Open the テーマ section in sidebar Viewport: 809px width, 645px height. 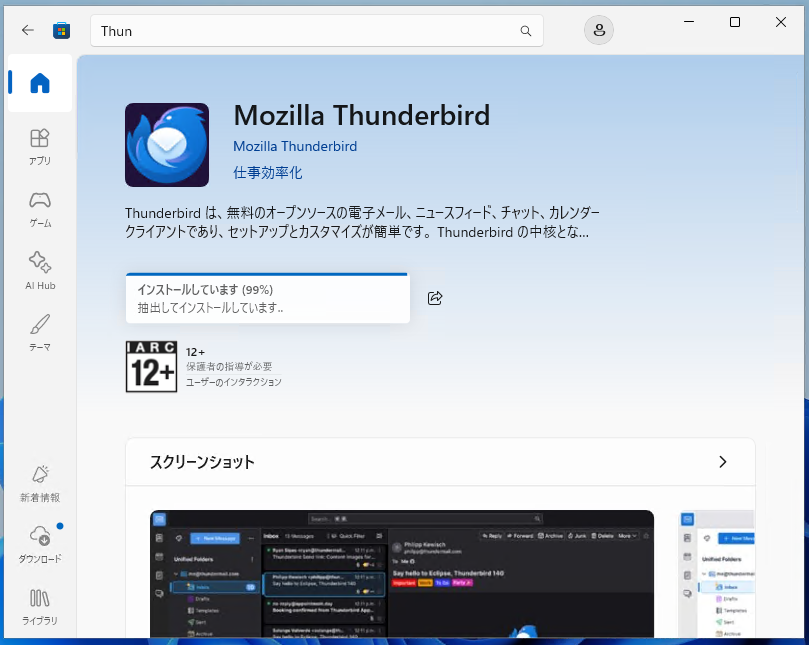[40, 333]
